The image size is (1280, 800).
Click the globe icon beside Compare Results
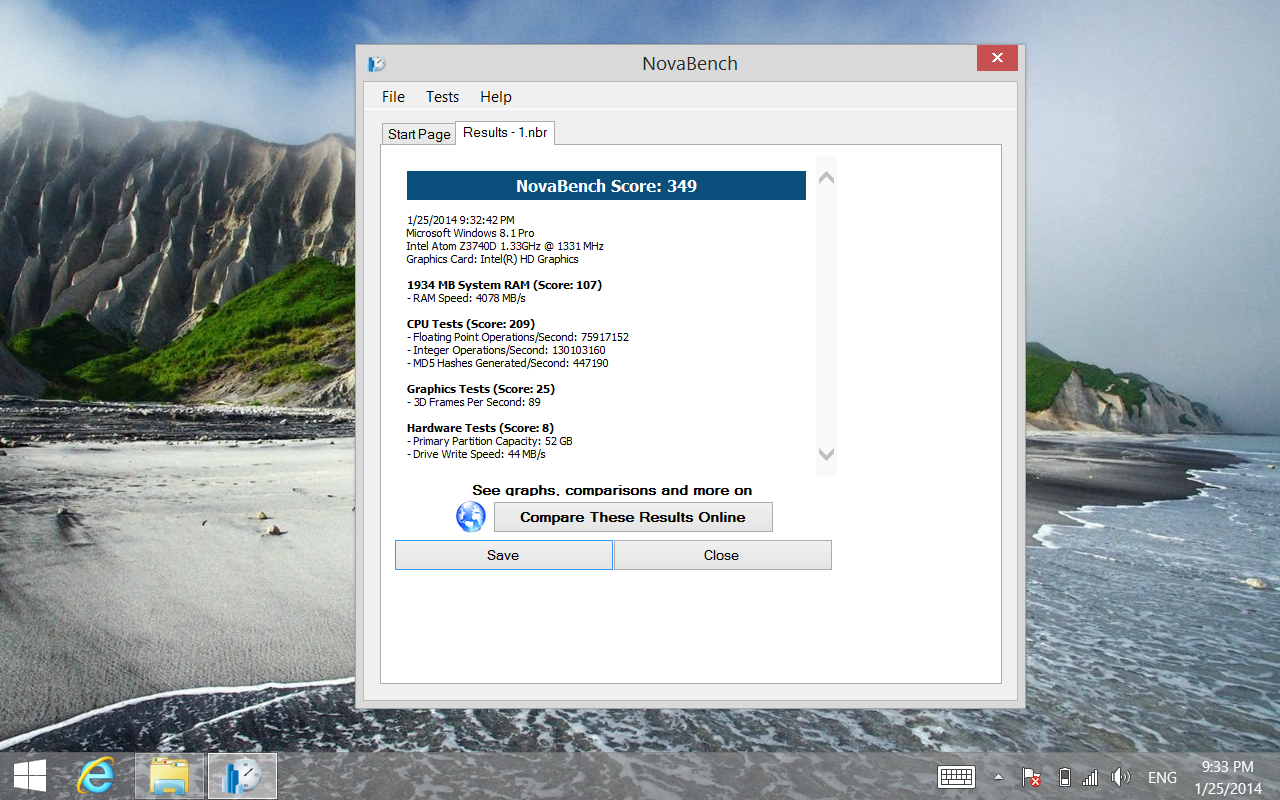(x=470, y=517)
